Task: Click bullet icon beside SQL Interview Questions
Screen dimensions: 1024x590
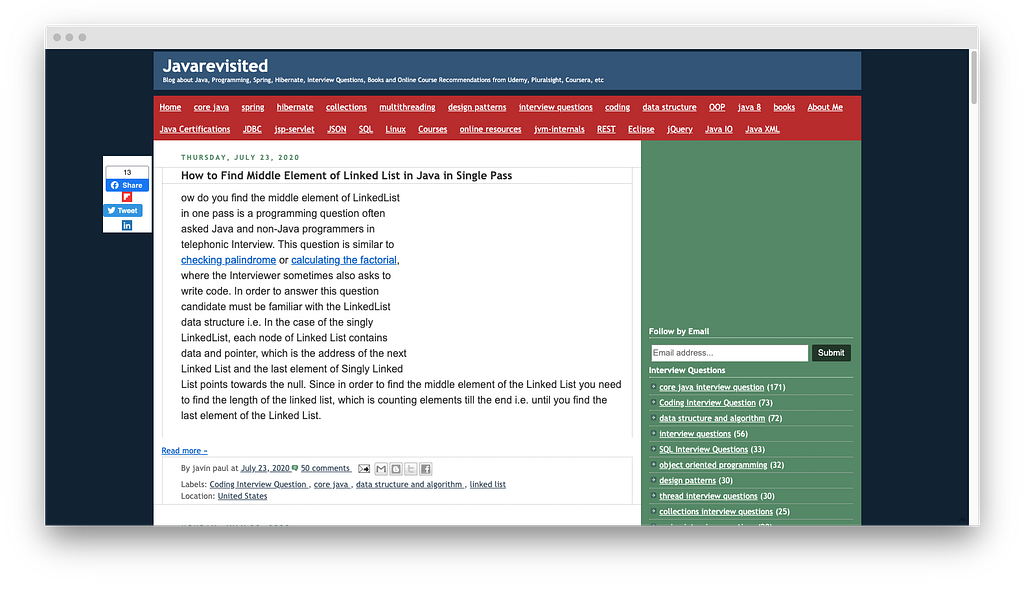Action: [653, 449]
